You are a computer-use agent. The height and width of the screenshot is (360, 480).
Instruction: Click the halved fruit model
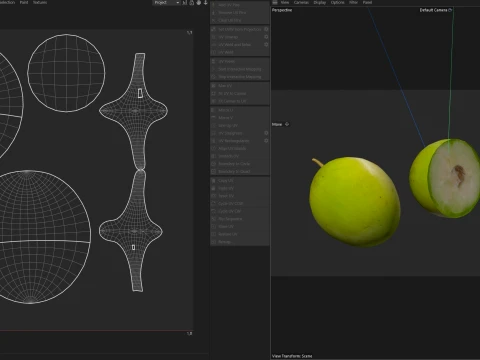[445, 178]
